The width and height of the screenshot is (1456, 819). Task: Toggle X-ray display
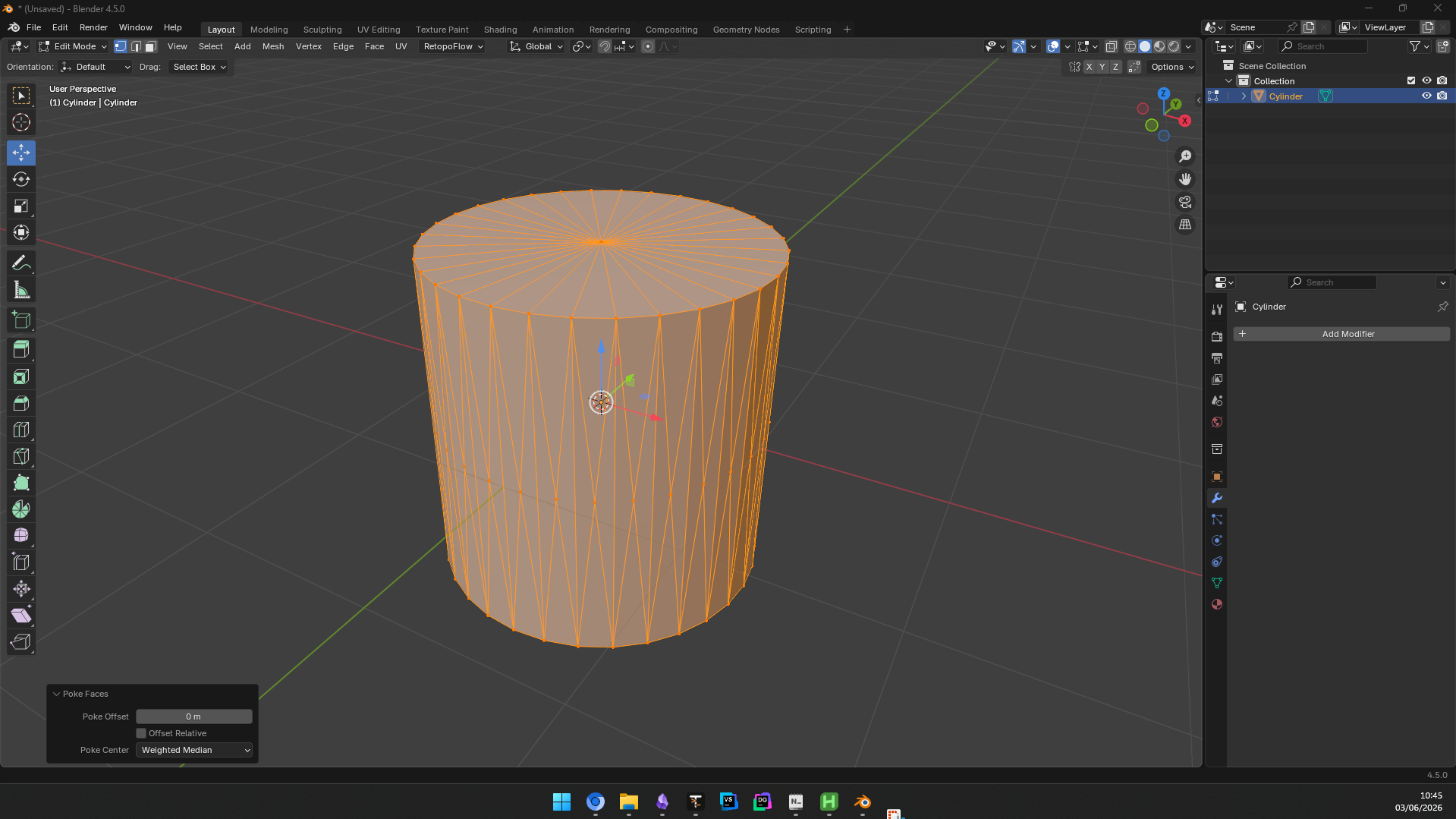pyautogui.click(x=1112, y=46)
